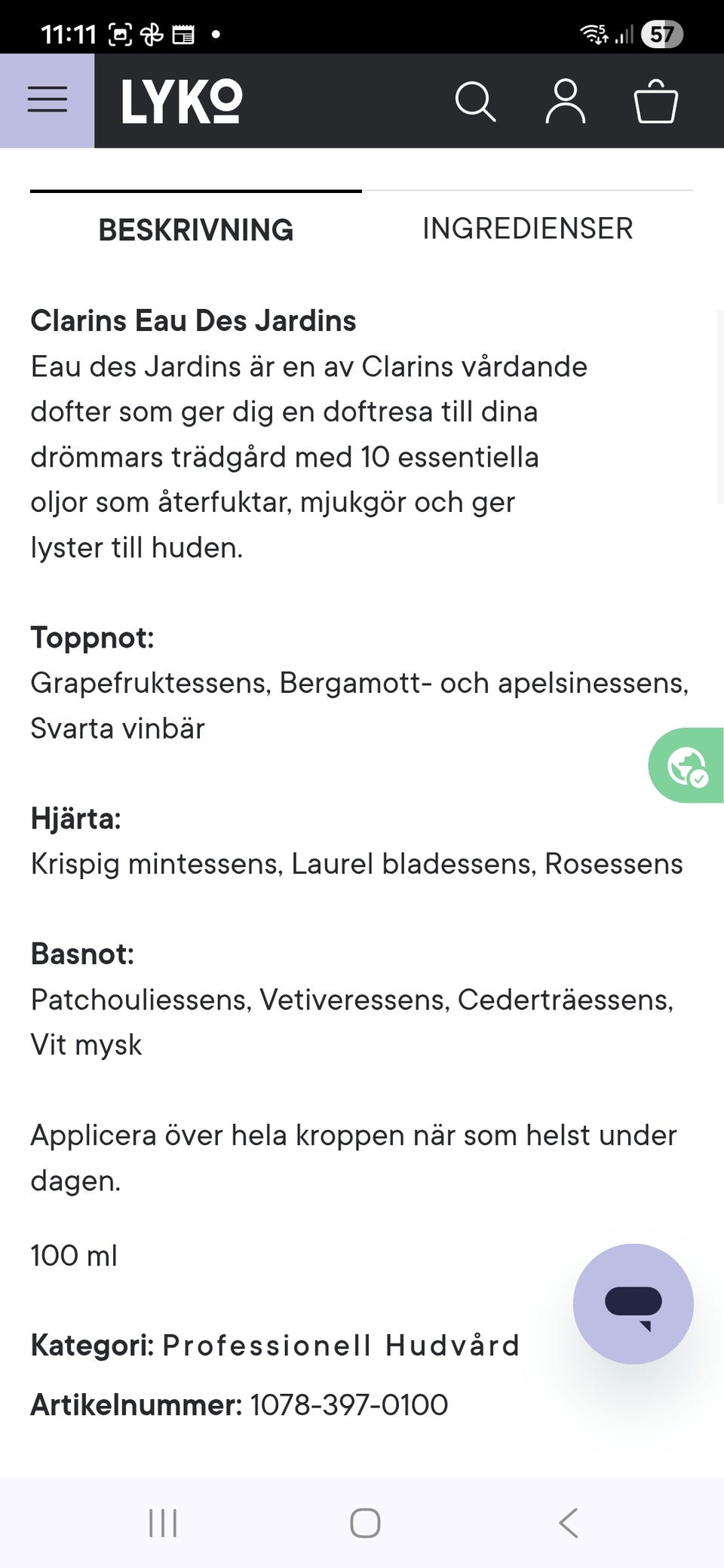Open the search magnifier icon
The image size is (724, 1568).
475,101
